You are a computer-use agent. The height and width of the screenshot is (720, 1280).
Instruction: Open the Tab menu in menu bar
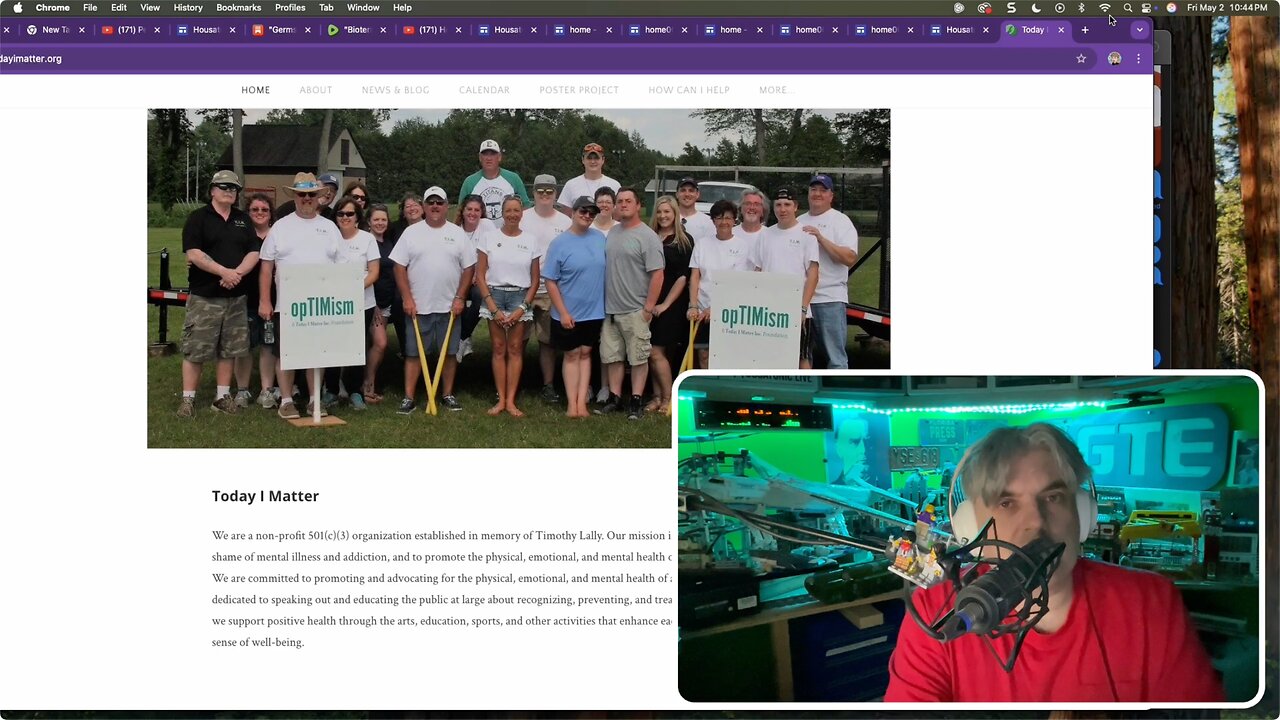pyautogui.click(x=326, y=7)
